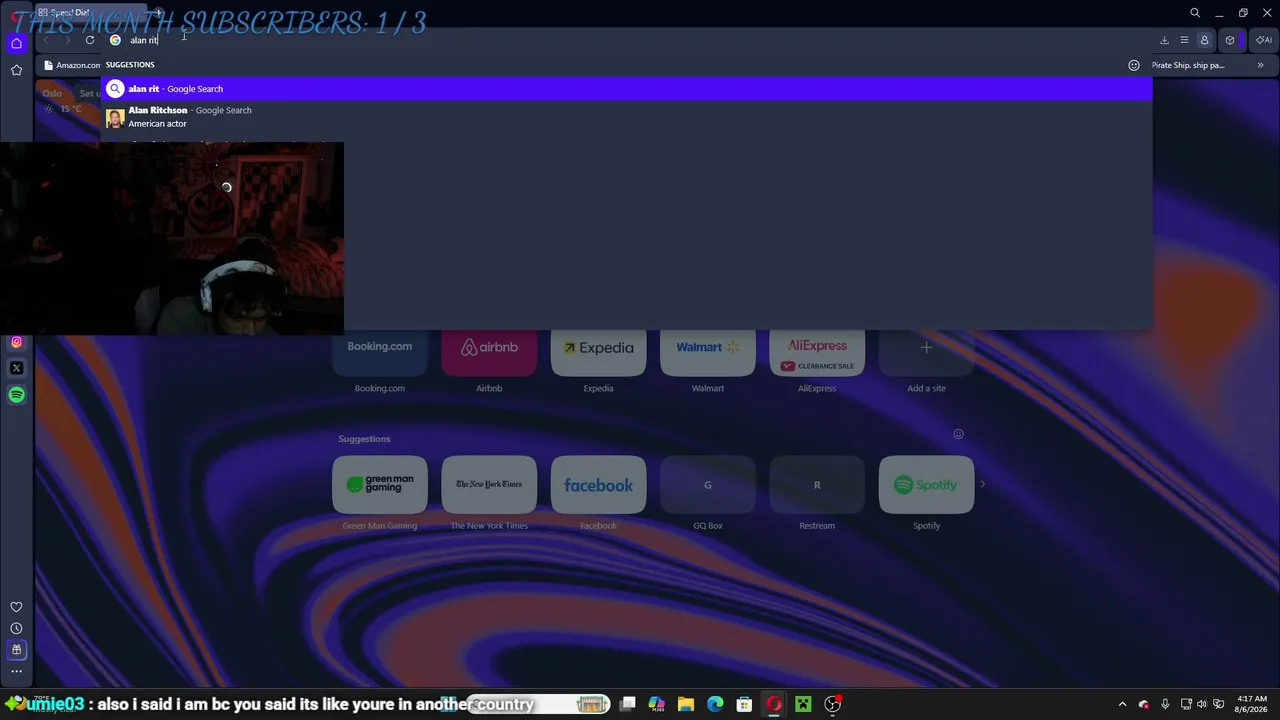Open the Booking.com speed dial tile

pos(380,352)
